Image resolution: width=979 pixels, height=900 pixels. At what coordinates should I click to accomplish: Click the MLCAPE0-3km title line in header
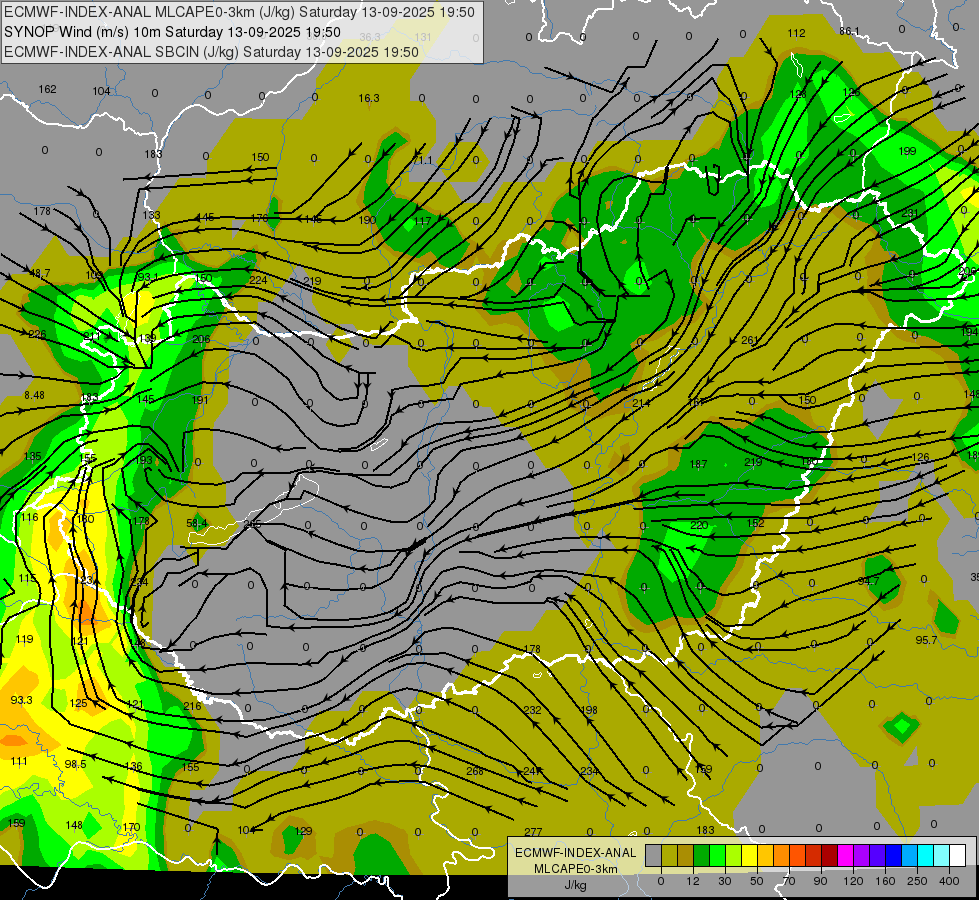click(239, 12)
